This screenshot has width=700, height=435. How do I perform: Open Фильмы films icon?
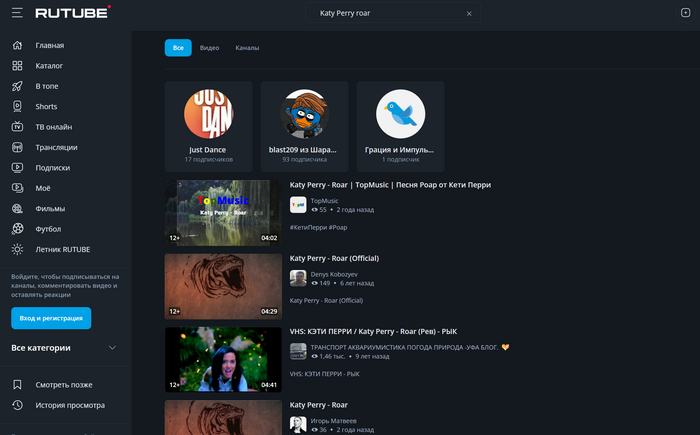(x=17, y=209)
